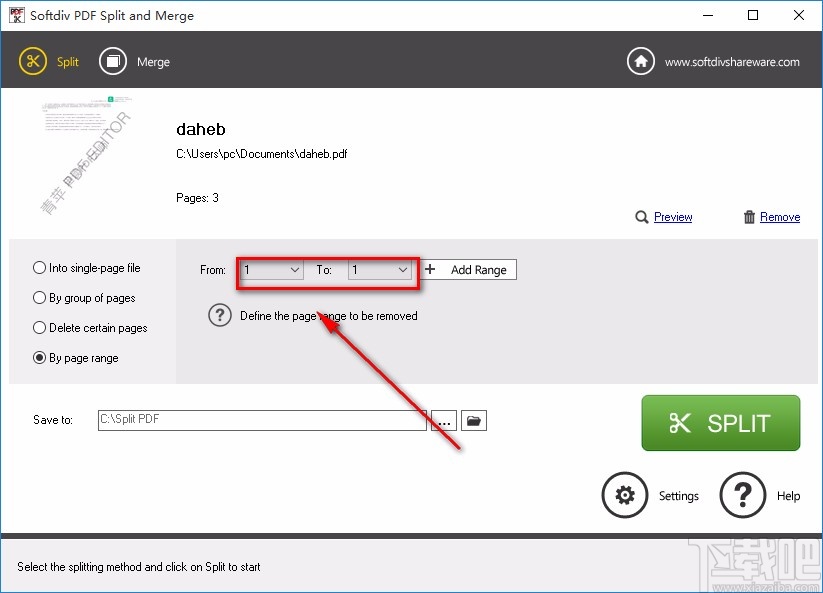
Task: Click the Help label
Action: (x=788, y=496)
